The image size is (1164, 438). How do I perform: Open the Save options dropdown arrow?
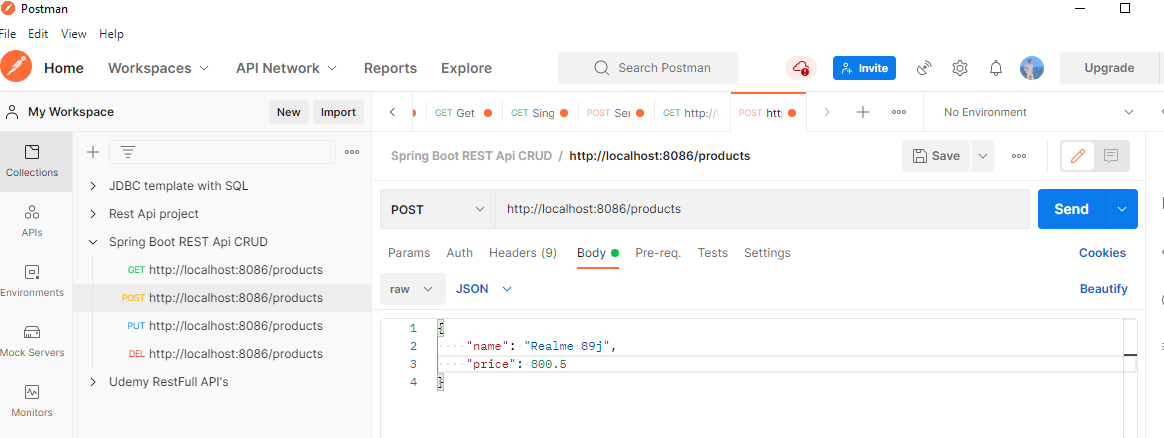(x=983, y=156)
